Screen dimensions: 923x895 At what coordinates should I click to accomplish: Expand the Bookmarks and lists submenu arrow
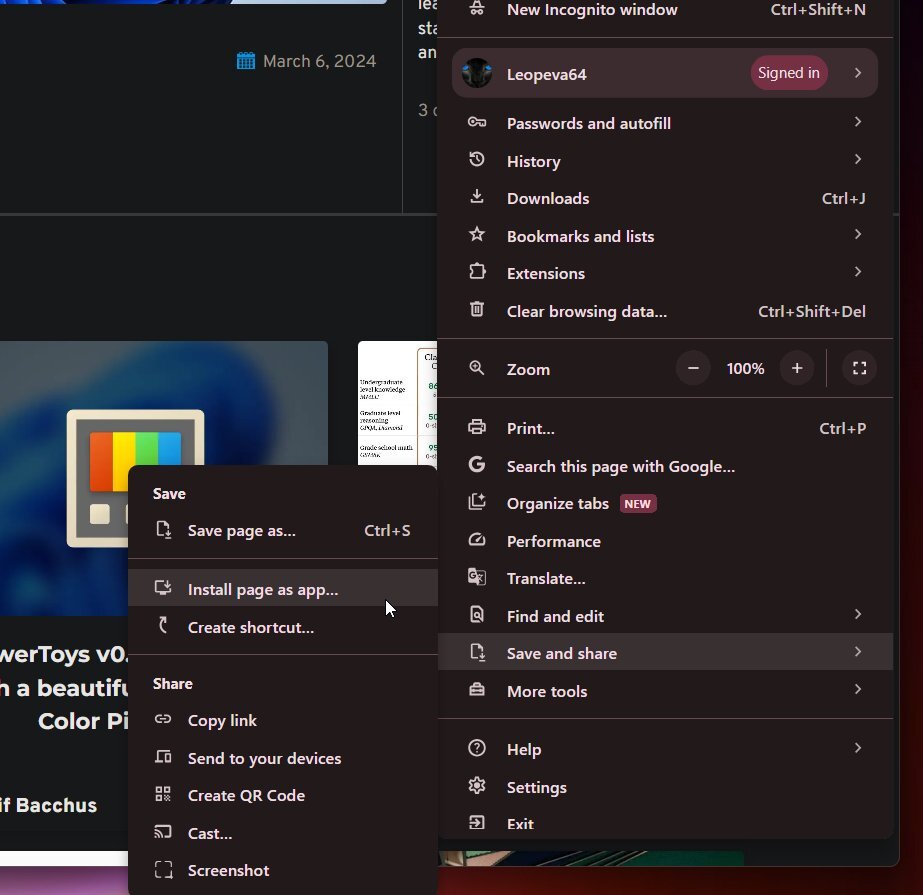pos(858,234)
